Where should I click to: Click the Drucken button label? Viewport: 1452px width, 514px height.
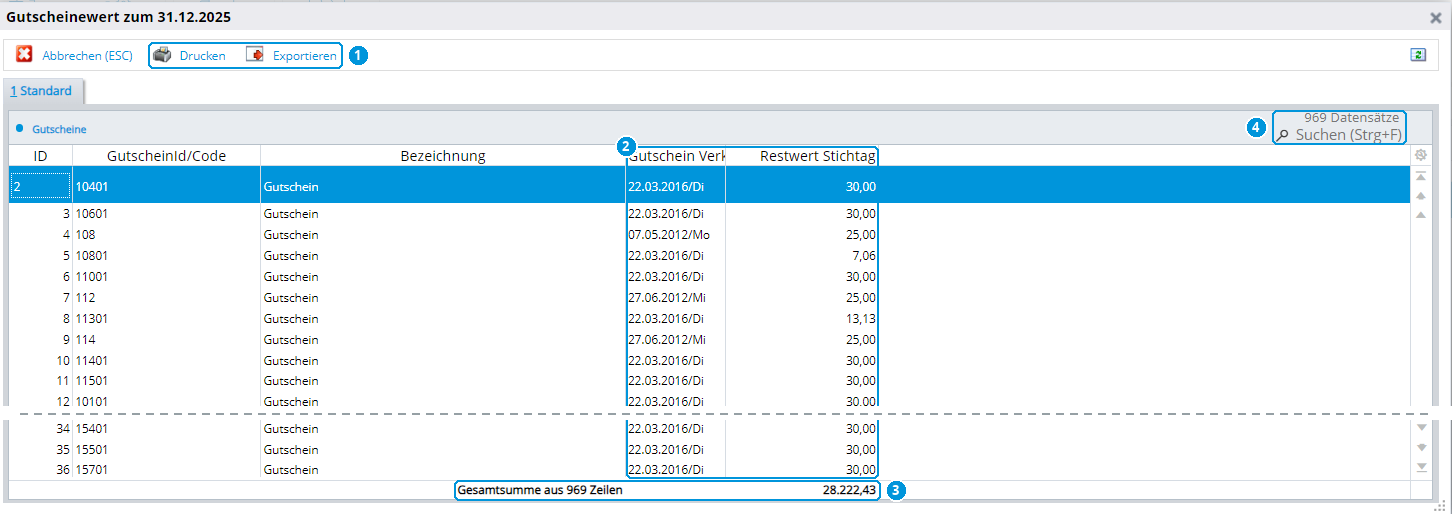pyautogui.click(x=202, y=56)
